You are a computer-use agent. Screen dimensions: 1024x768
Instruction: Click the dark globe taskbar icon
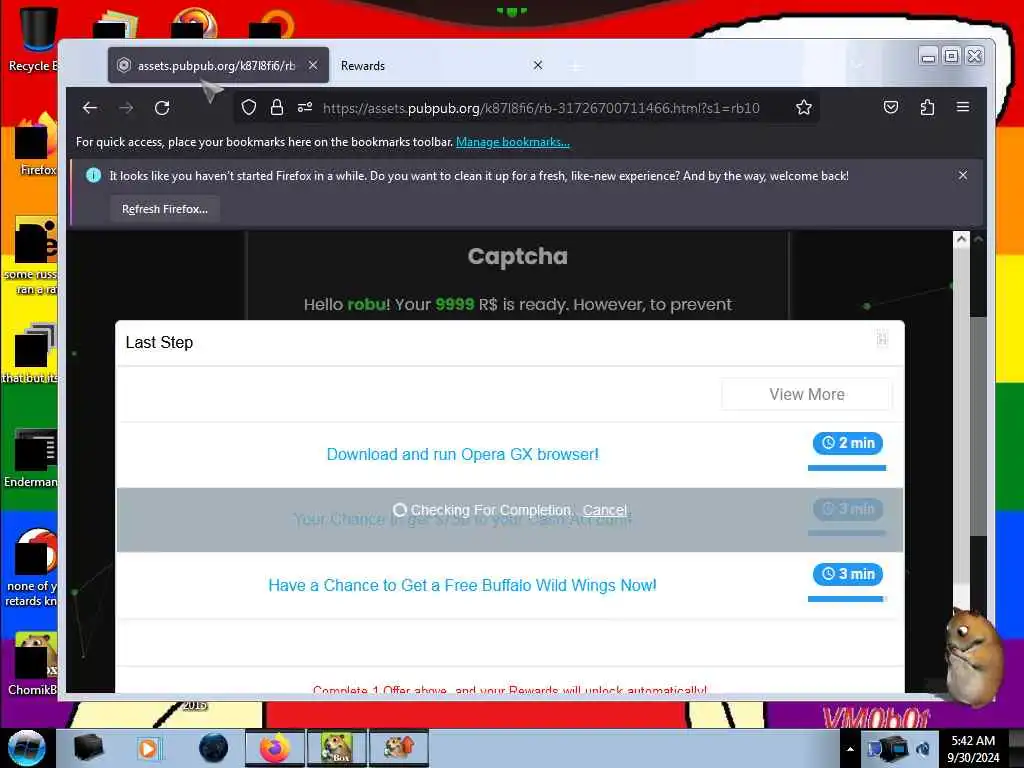click(214, 748)
